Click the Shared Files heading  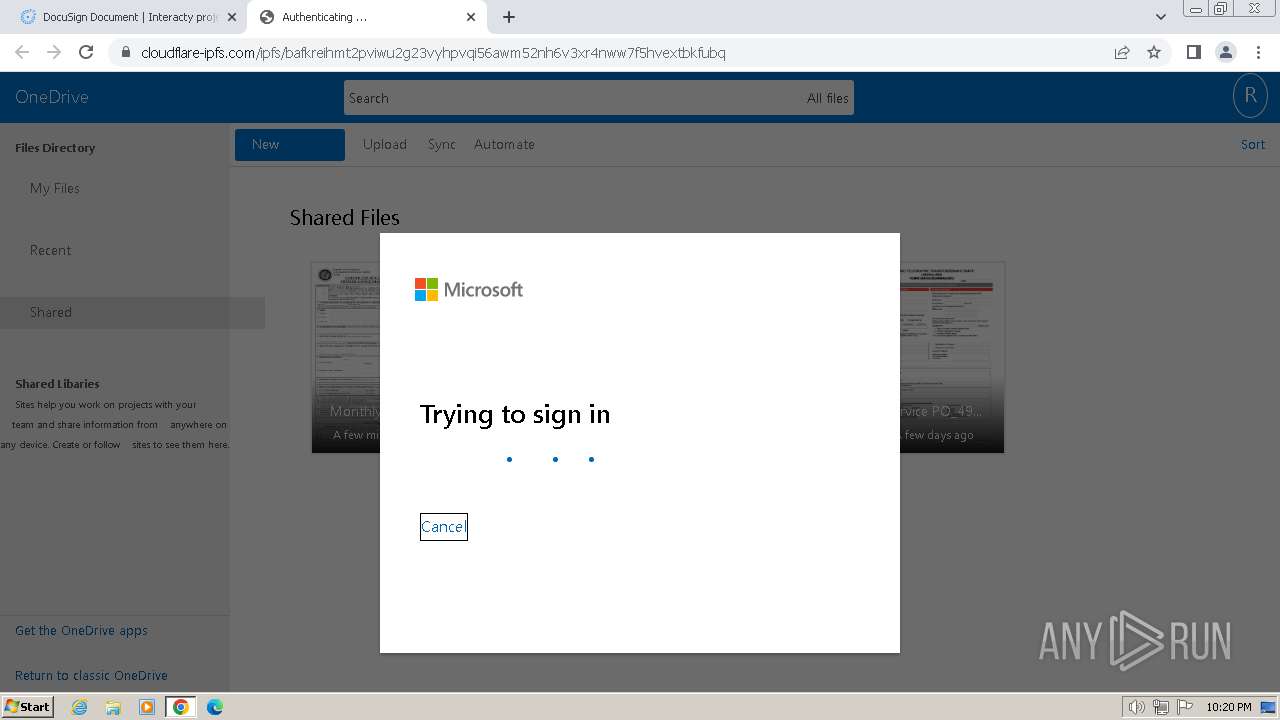[x=345, y=218]
